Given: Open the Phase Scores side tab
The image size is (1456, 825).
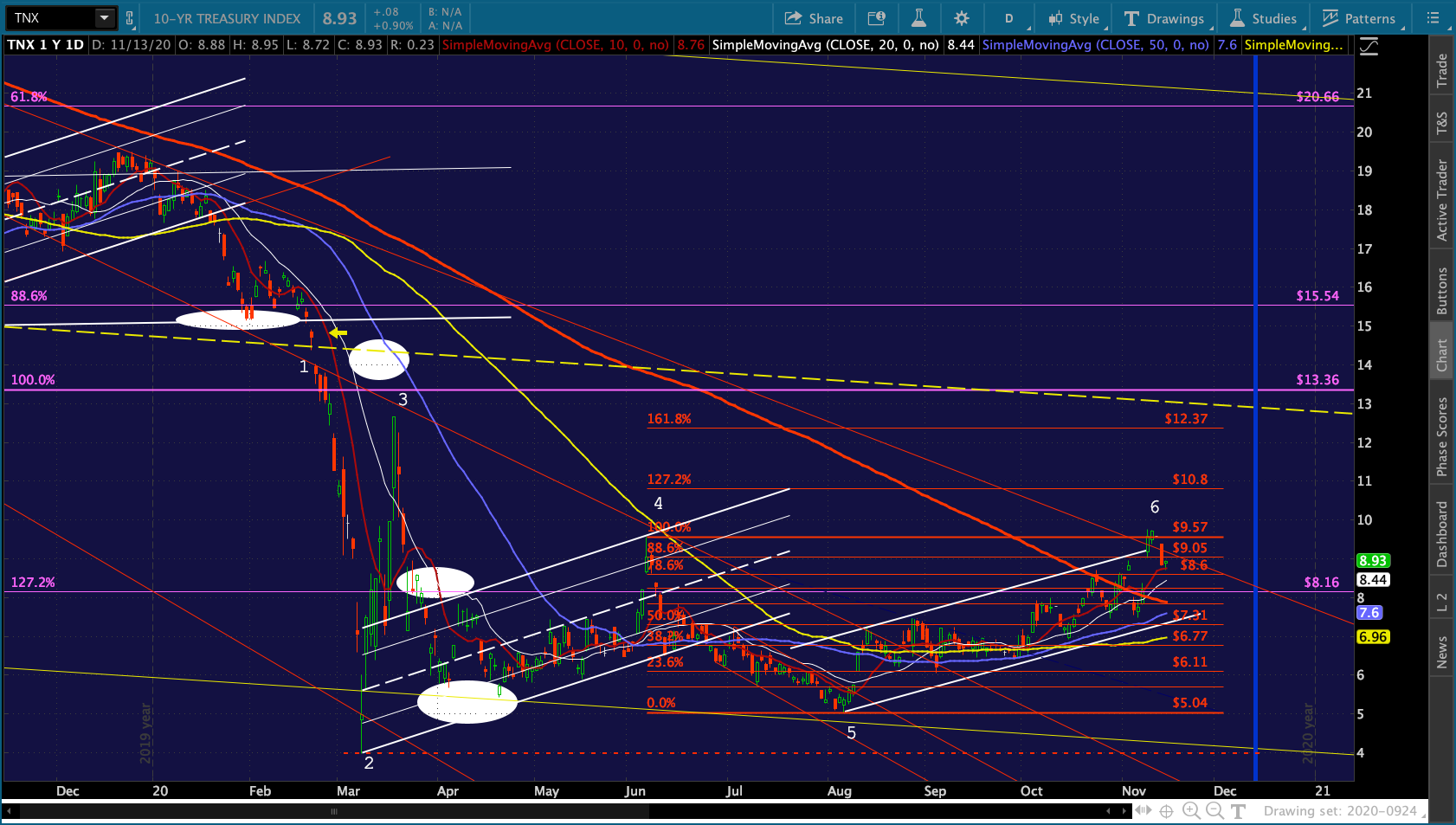Looking at the screenshot, I should [1442, 436].
